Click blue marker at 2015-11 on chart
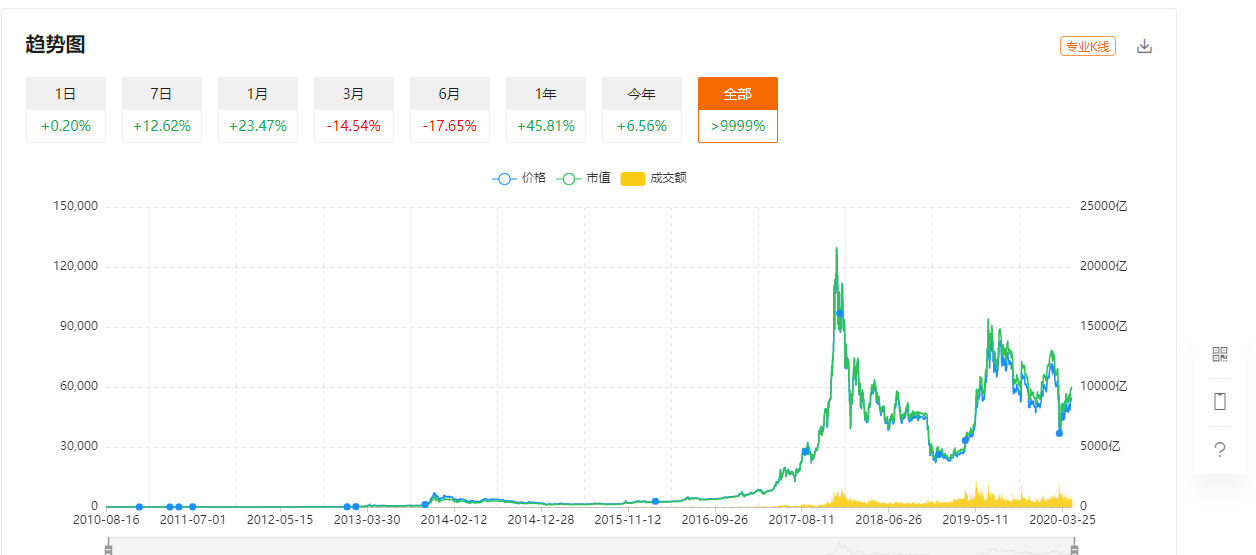 click(655, 501)
